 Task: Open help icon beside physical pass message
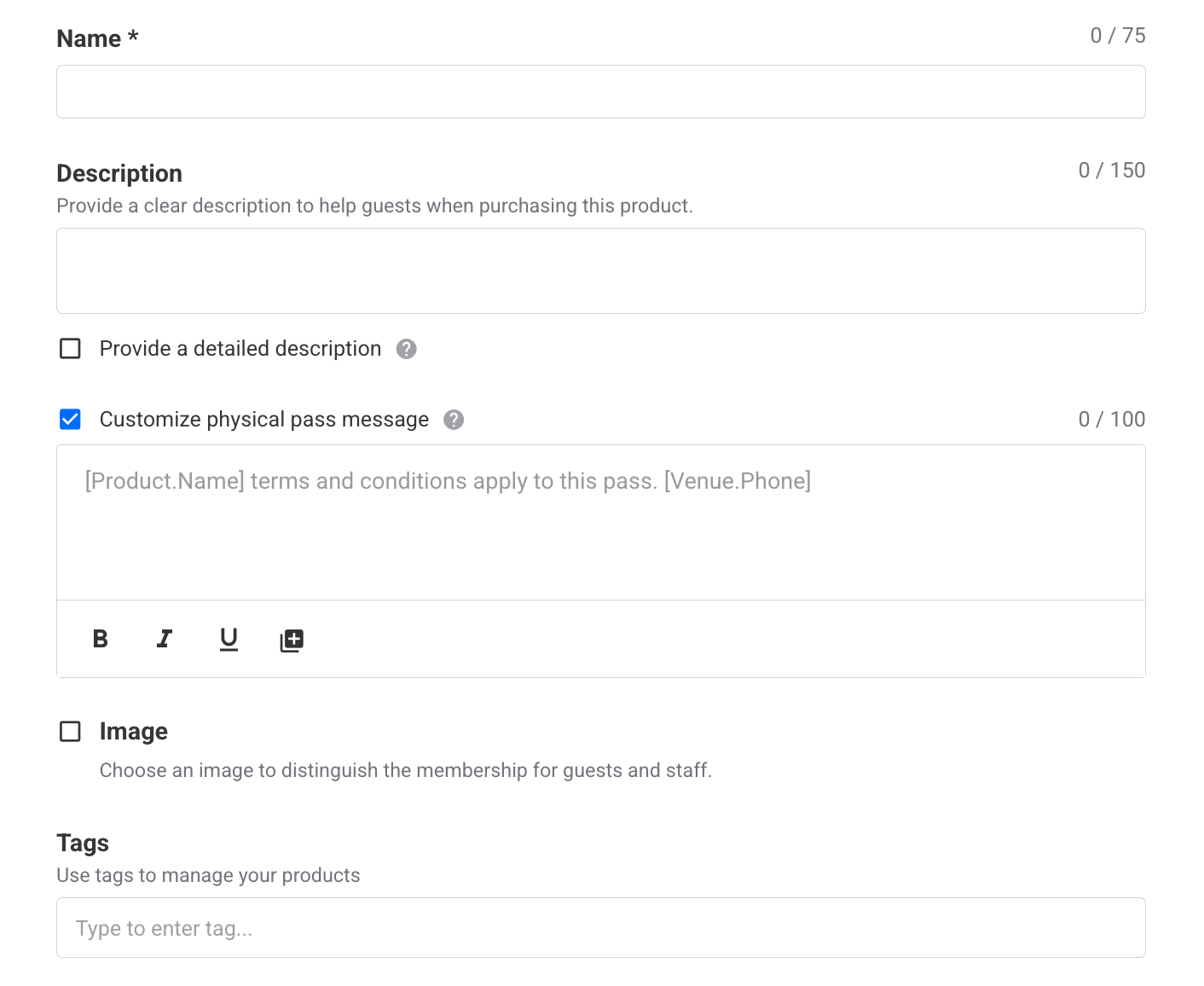[x=454, y=420]
